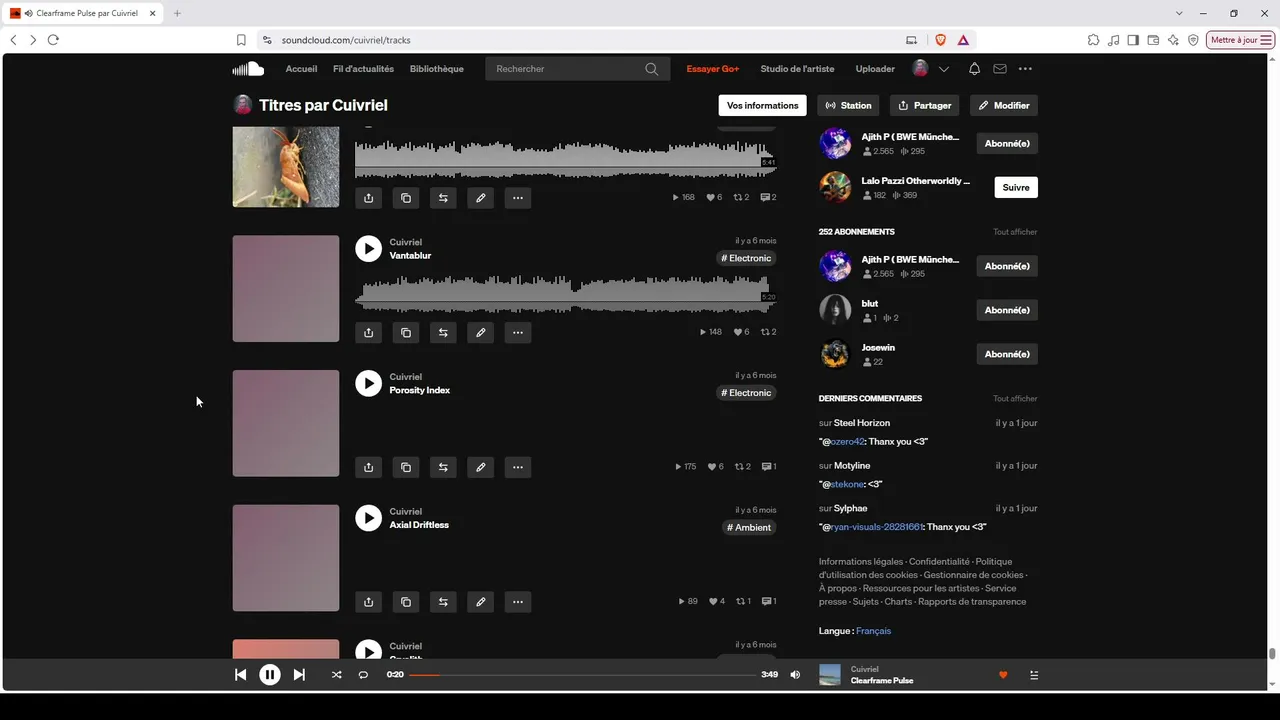Click the Vos informations button
Image resolution: width=1280 pixels, height=720 pixels.
763,105
